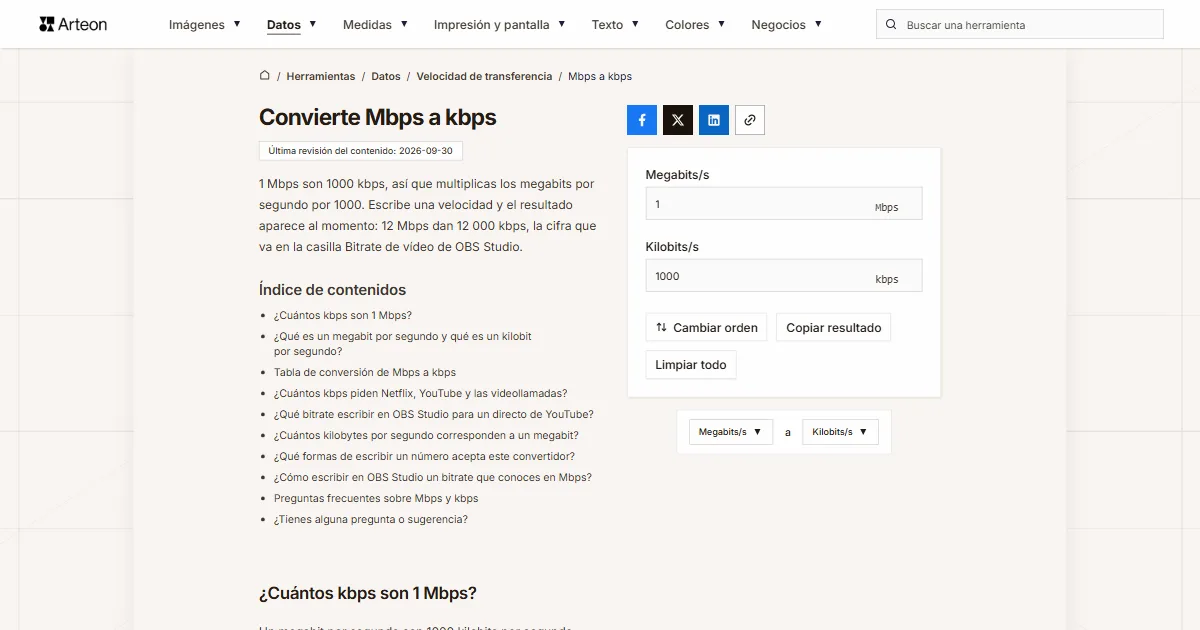Click Limpiar todo button

pos(691,365)
